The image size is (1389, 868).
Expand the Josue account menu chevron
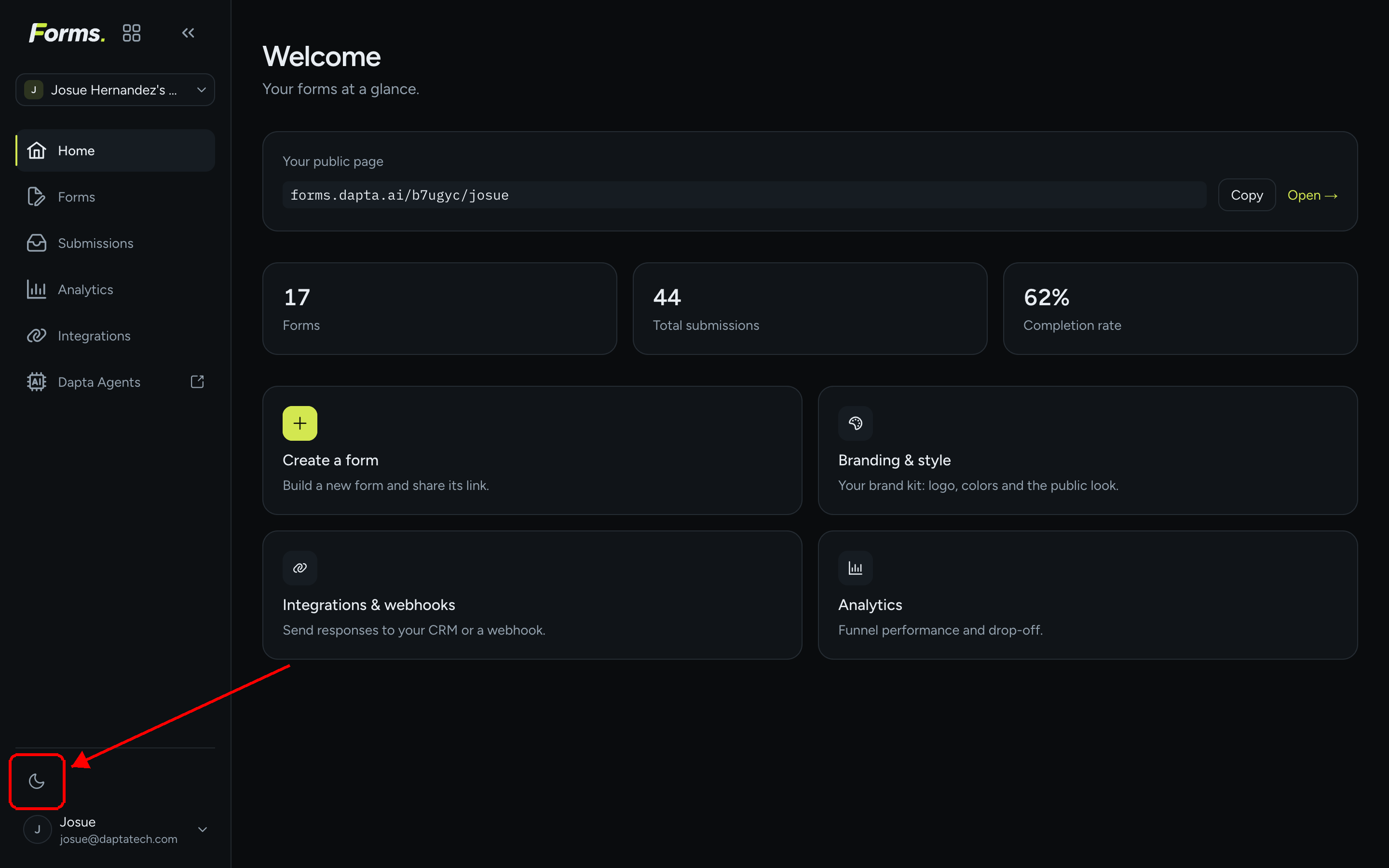203,829
